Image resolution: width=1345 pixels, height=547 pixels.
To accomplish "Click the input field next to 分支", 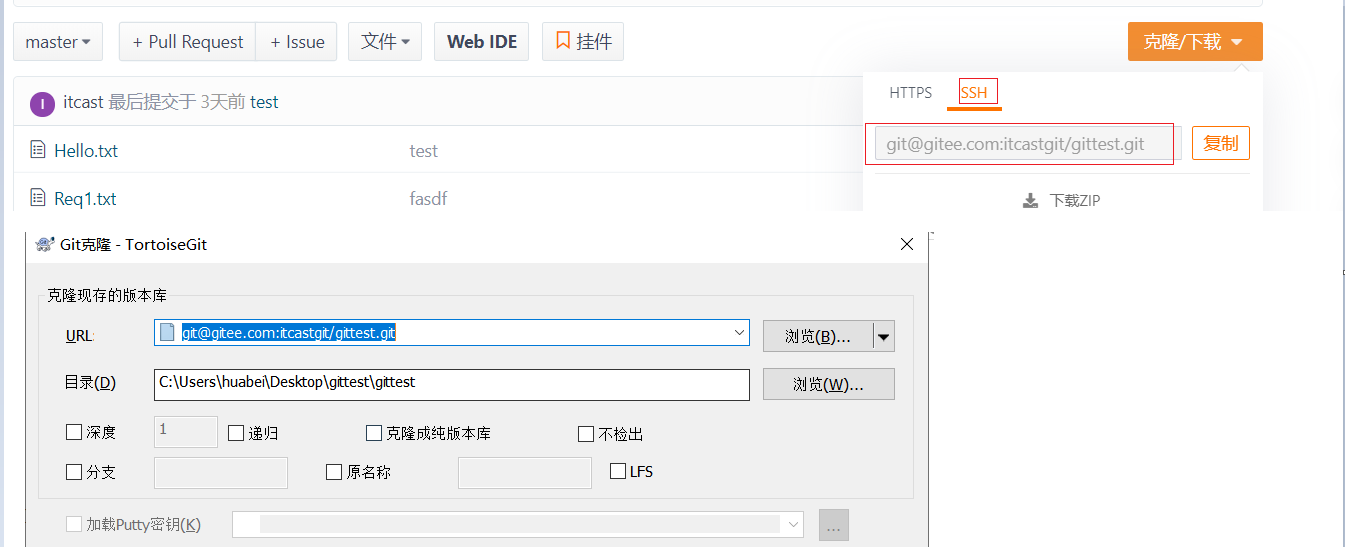I will point(221,473).
